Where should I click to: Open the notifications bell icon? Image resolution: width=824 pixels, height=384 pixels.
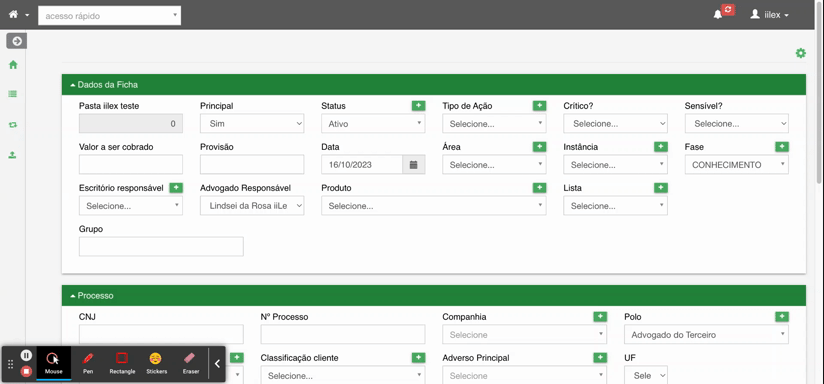(x=717, y=15)
